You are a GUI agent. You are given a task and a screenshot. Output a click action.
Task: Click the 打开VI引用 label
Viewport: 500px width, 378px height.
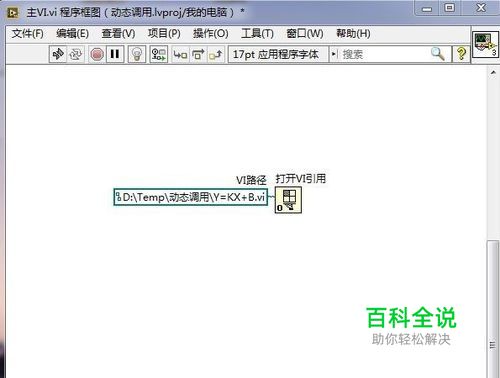click(301, 179)
